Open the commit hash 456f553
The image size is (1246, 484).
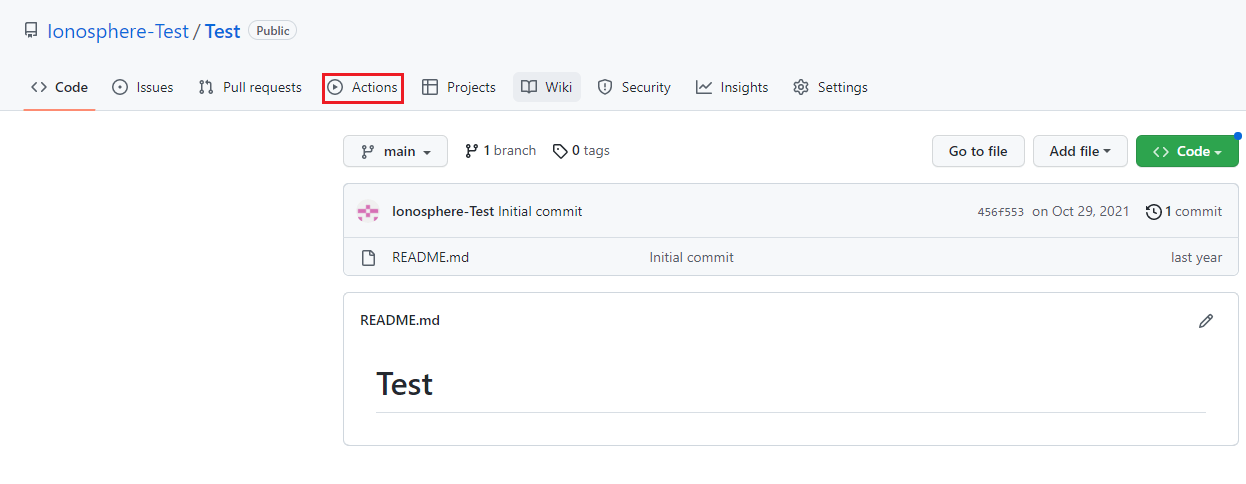click(x=1000, y=212)
